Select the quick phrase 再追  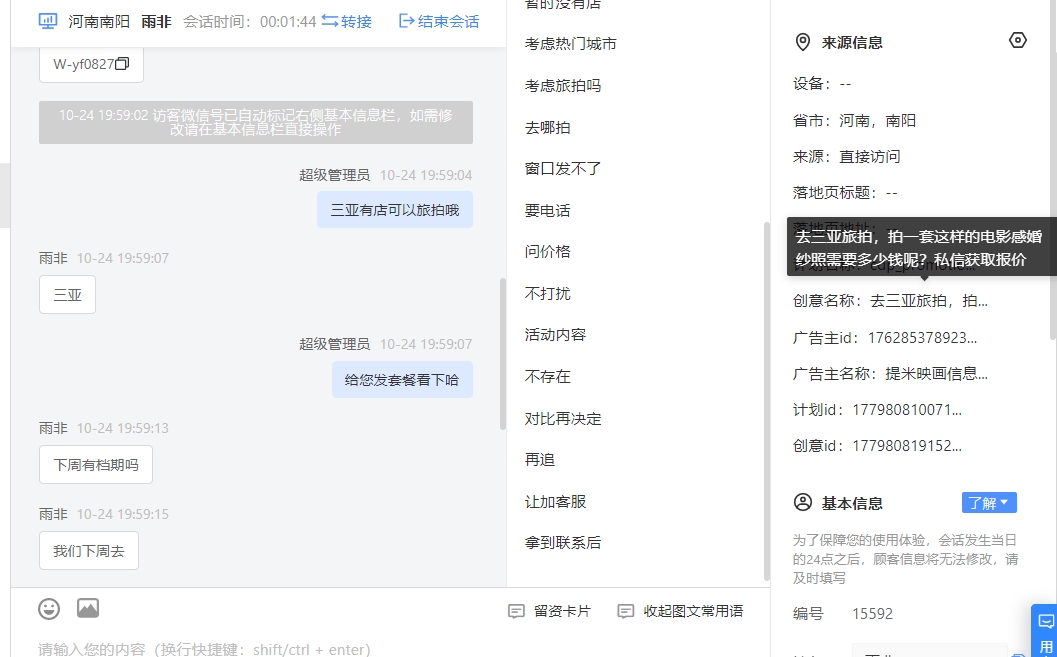click(x=540, y=460)
